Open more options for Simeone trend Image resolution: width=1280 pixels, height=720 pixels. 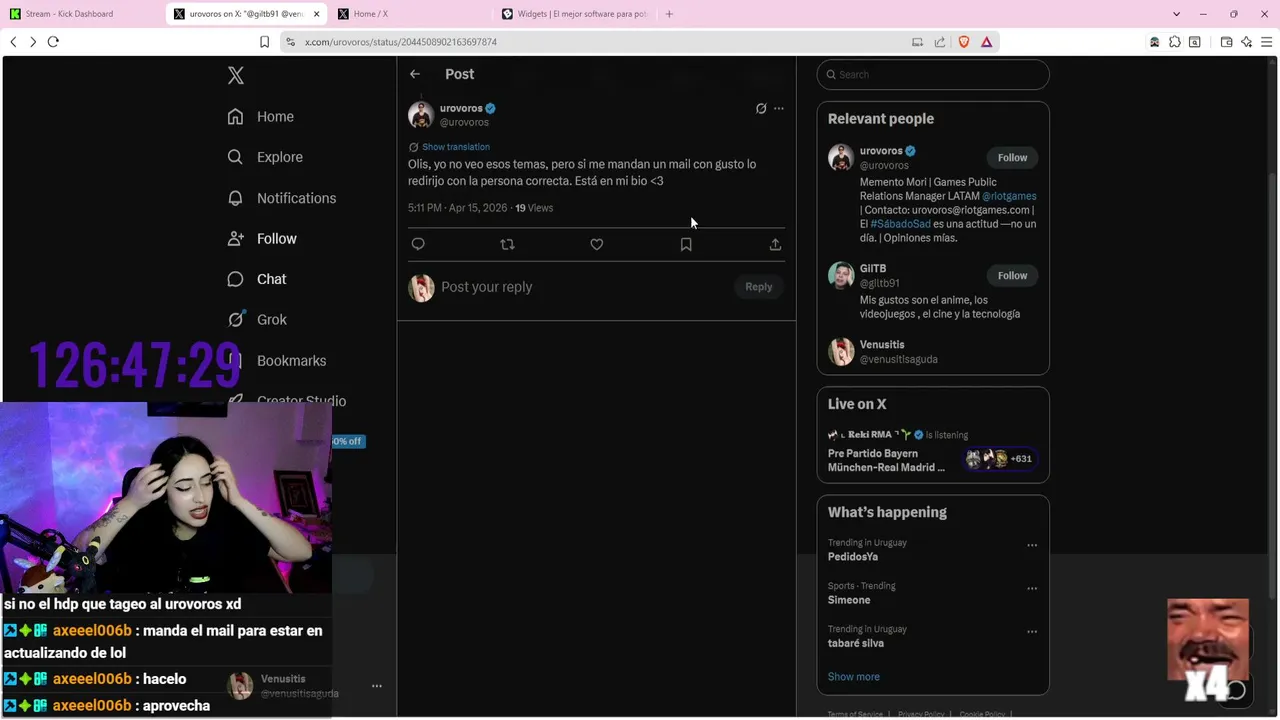point(1032,589)
